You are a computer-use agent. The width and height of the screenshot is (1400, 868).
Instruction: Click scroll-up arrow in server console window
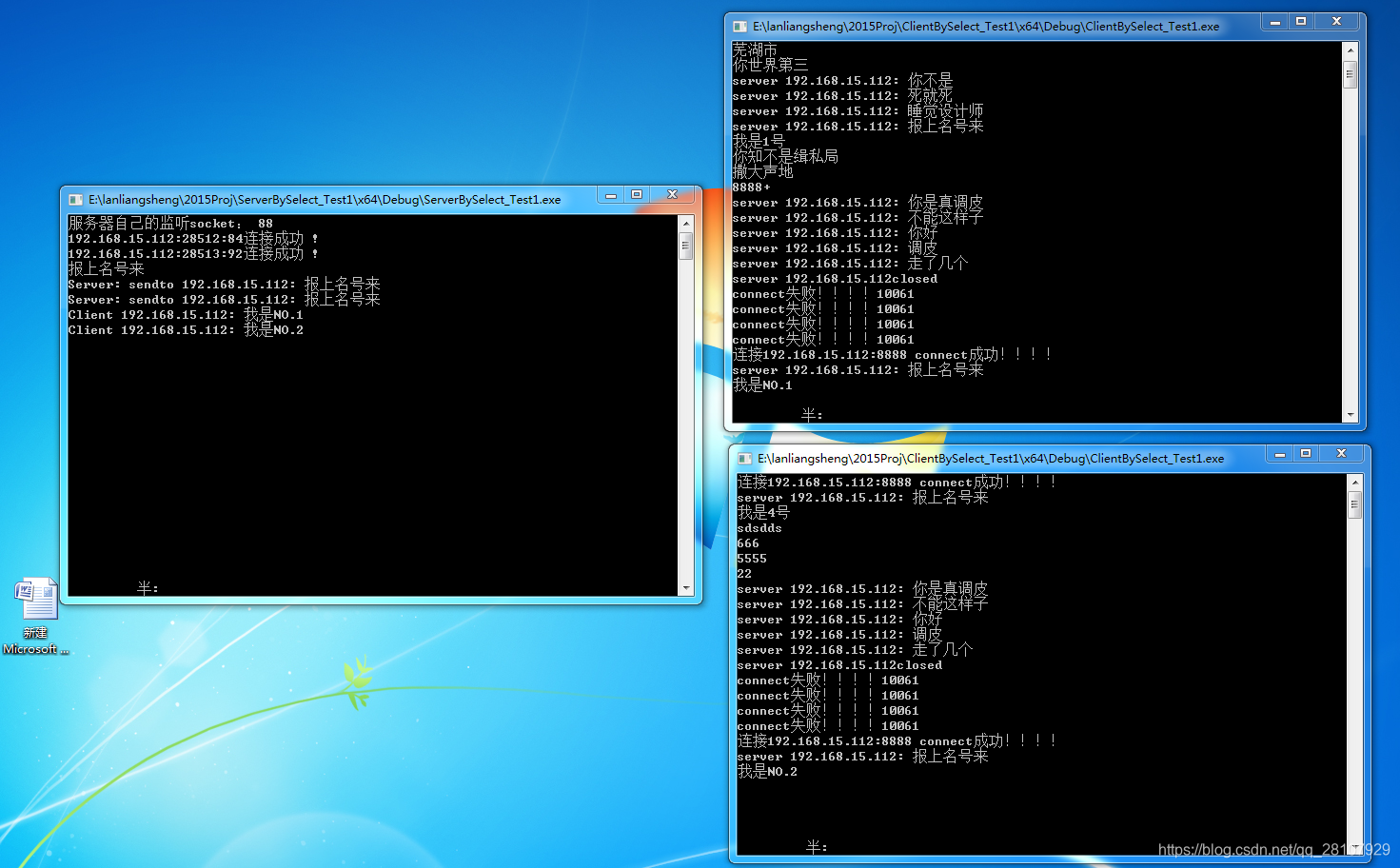[686, 223]
